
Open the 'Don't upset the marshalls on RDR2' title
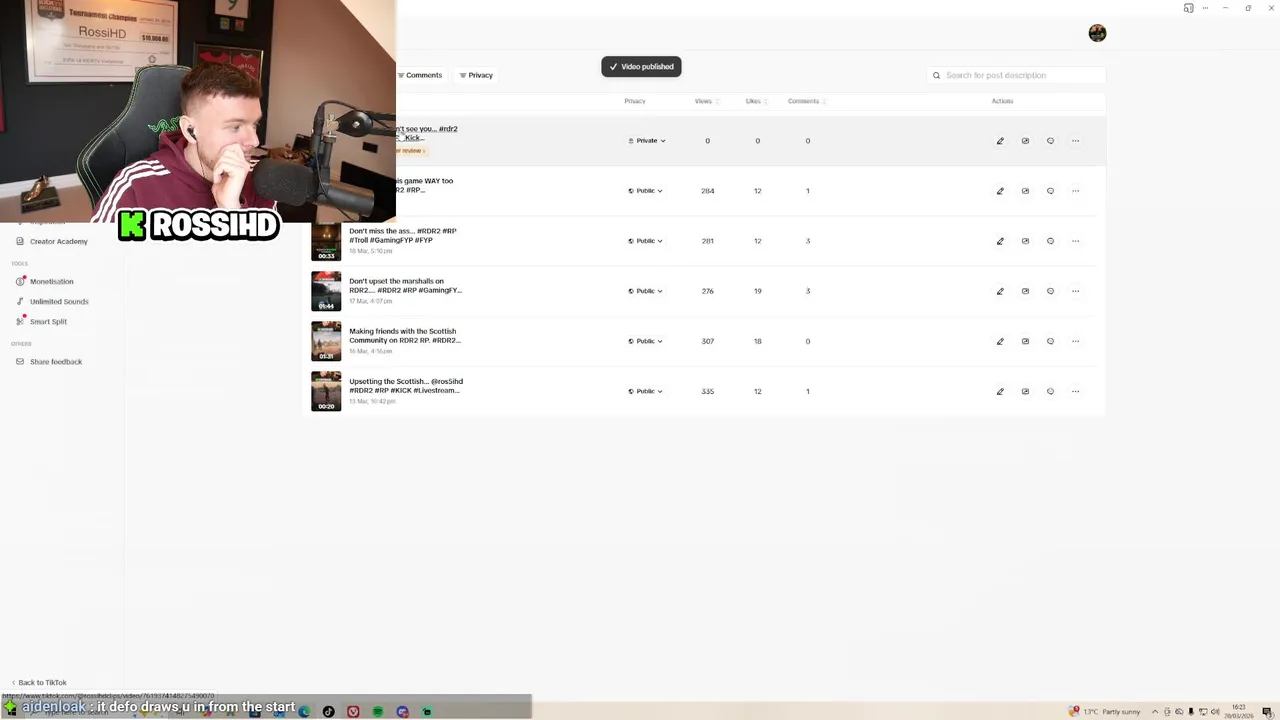(405, 285)
